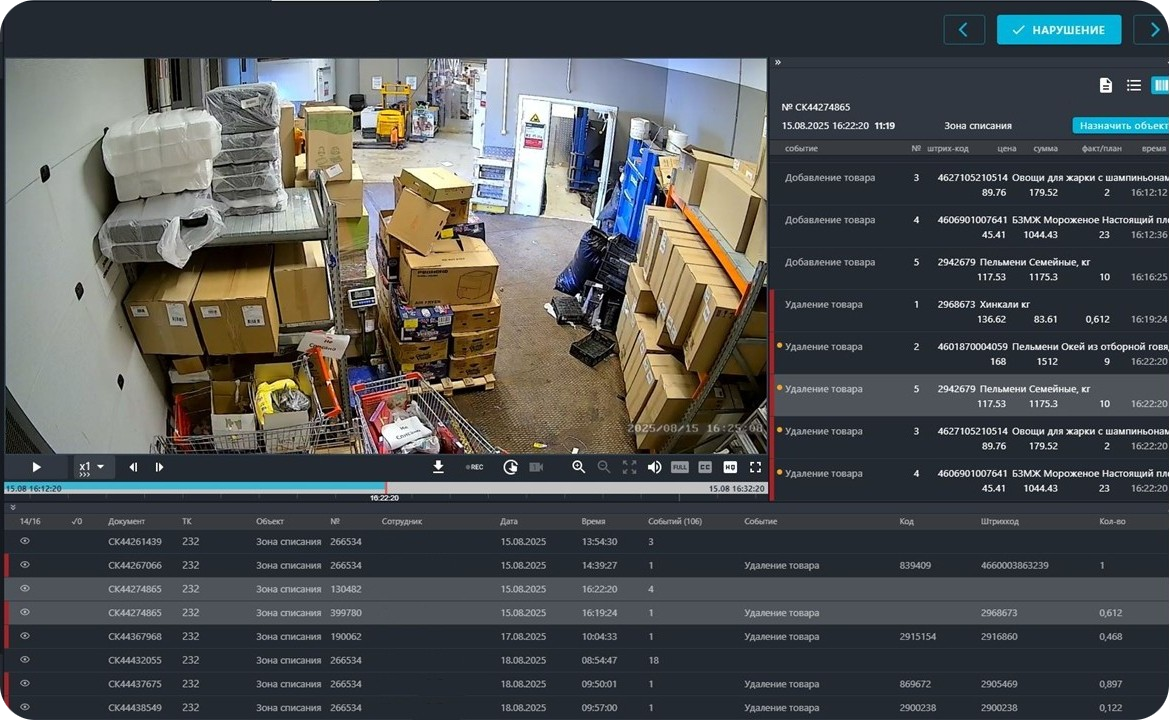Enter fullscreen with the expand icon
Screen dimensions: 1169x720
(x=755, y=467)
